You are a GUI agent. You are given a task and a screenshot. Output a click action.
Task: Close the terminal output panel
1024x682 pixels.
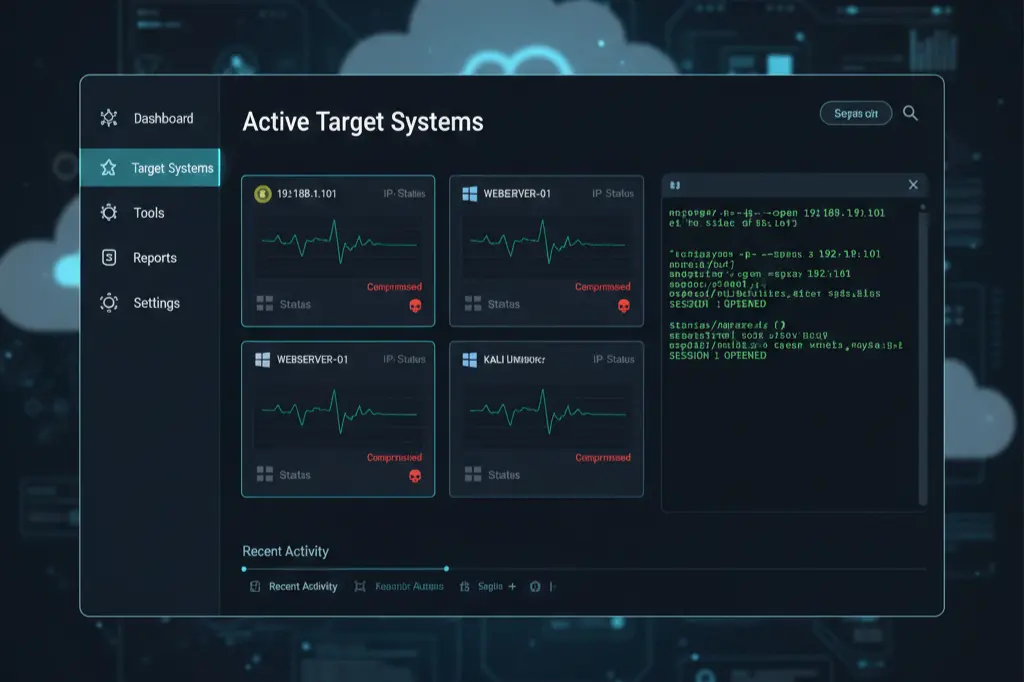913,185
